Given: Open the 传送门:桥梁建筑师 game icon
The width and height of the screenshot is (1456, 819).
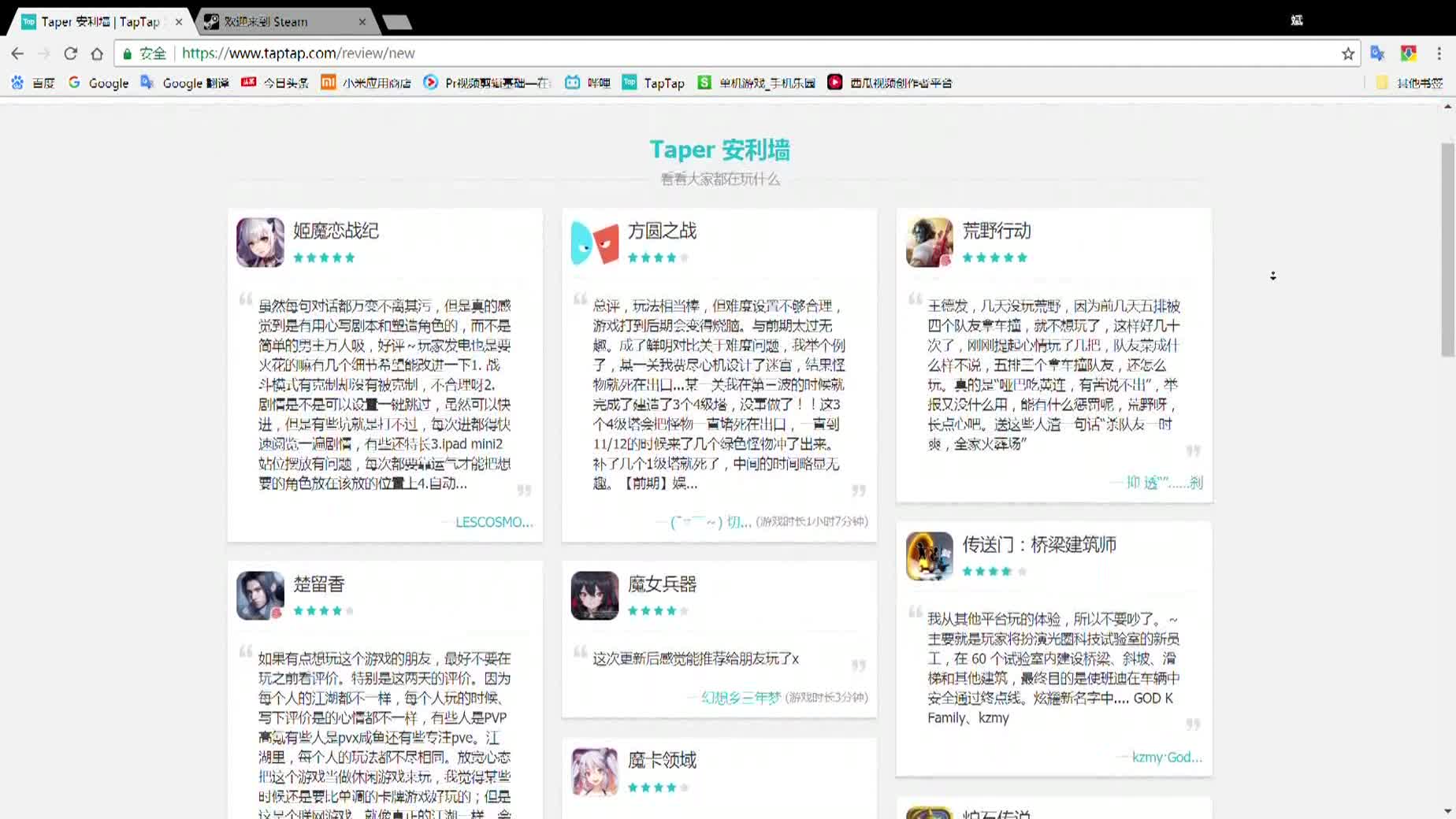Looking at the screenshot, I should (x=930, y=556).
